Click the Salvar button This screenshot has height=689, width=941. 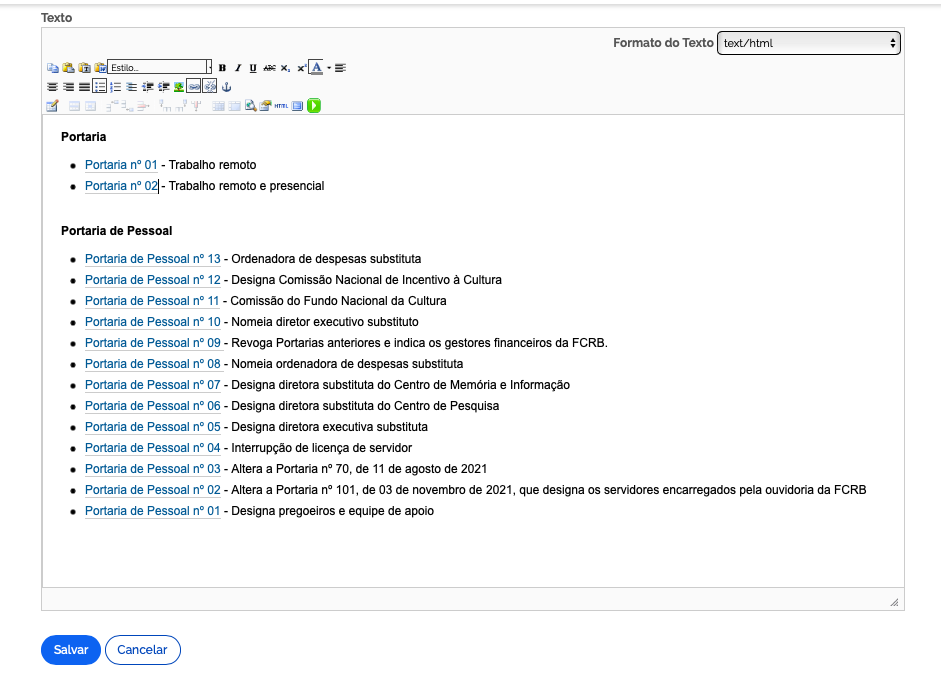(x=71, y=650)
